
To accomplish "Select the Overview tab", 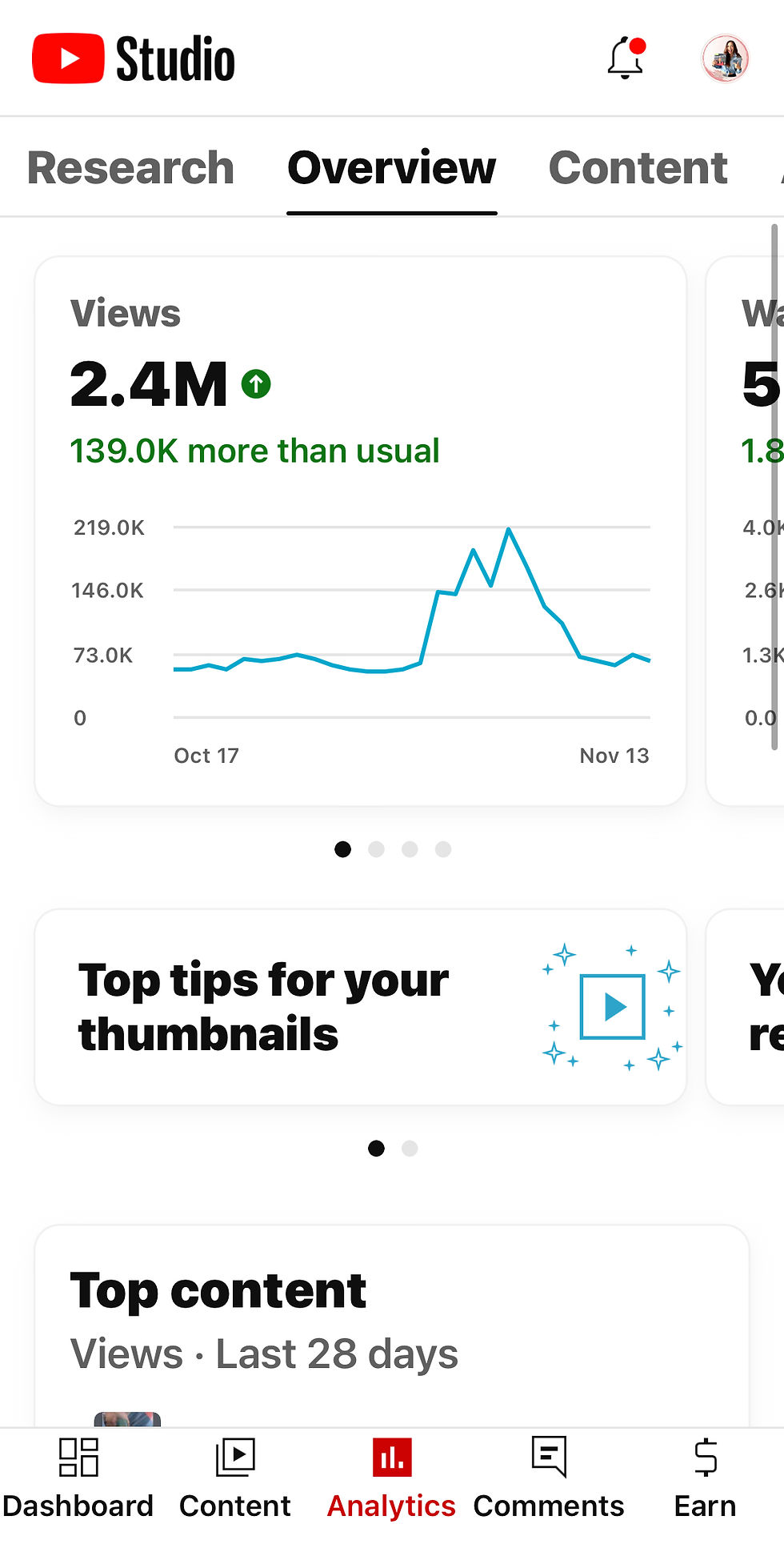I will [392, 168].
